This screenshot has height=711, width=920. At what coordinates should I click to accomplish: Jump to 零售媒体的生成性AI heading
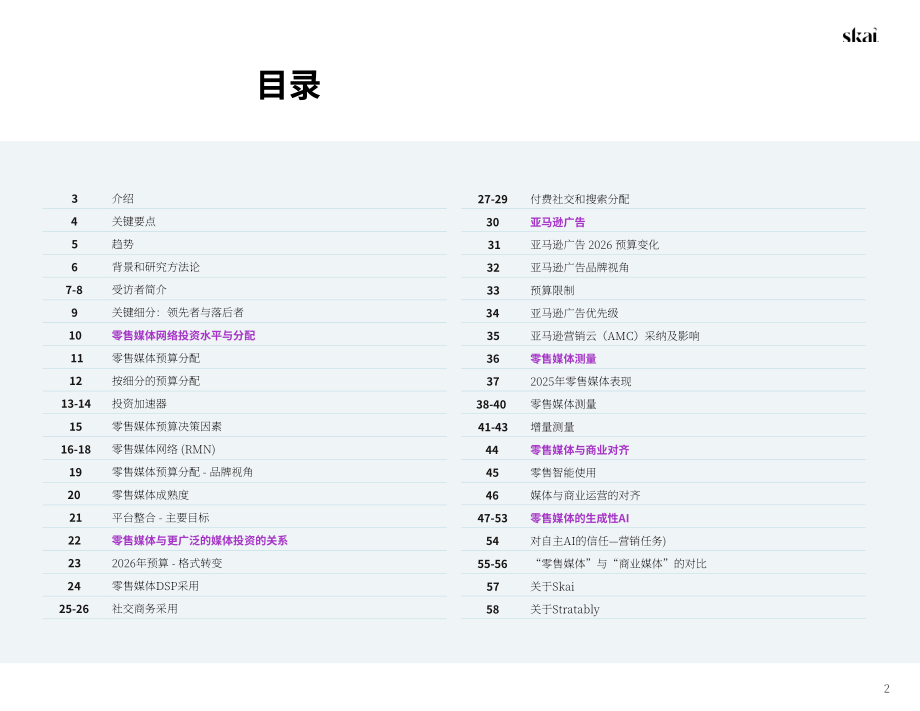tap(580, 518)
